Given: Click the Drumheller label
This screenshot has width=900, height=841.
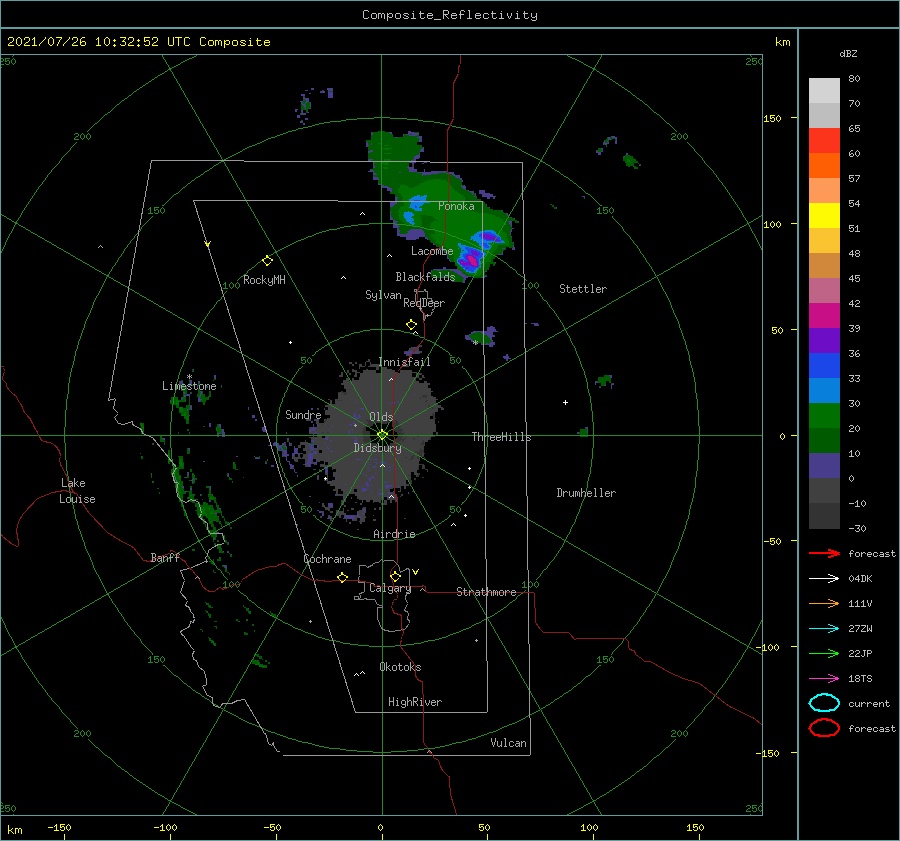Looking at the screenshot, I should 586,493.
